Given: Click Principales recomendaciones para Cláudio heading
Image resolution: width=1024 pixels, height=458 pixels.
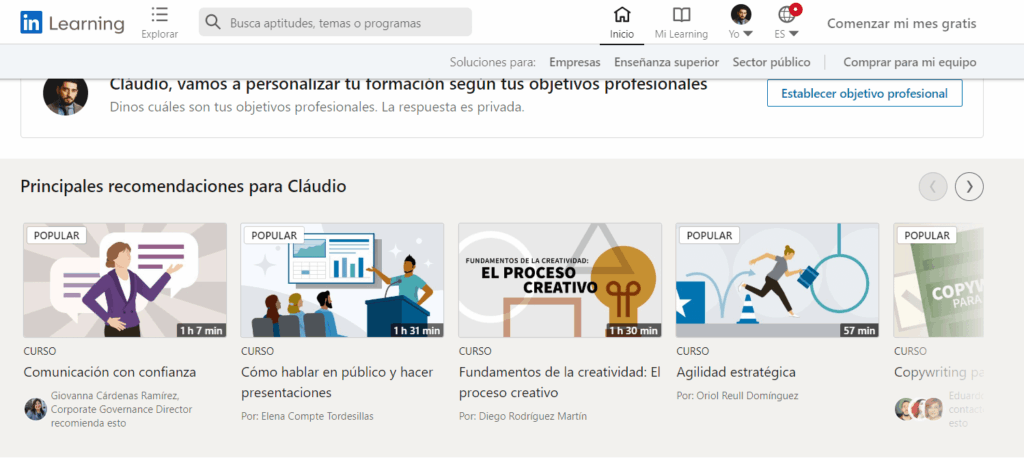Looking at the screenshot, I should pos(184,187).
